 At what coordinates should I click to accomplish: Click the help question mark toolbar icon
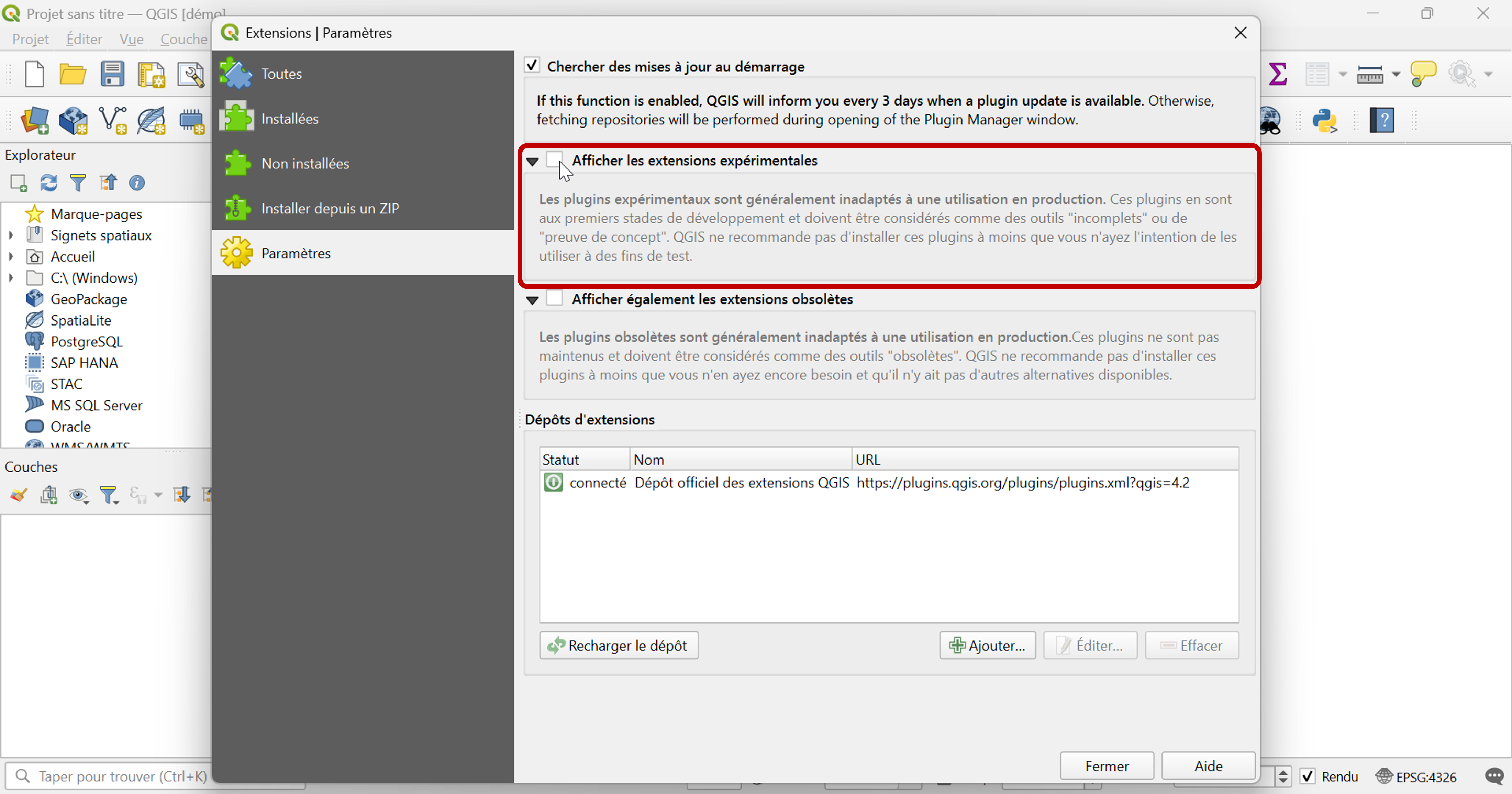[1382, 120]
